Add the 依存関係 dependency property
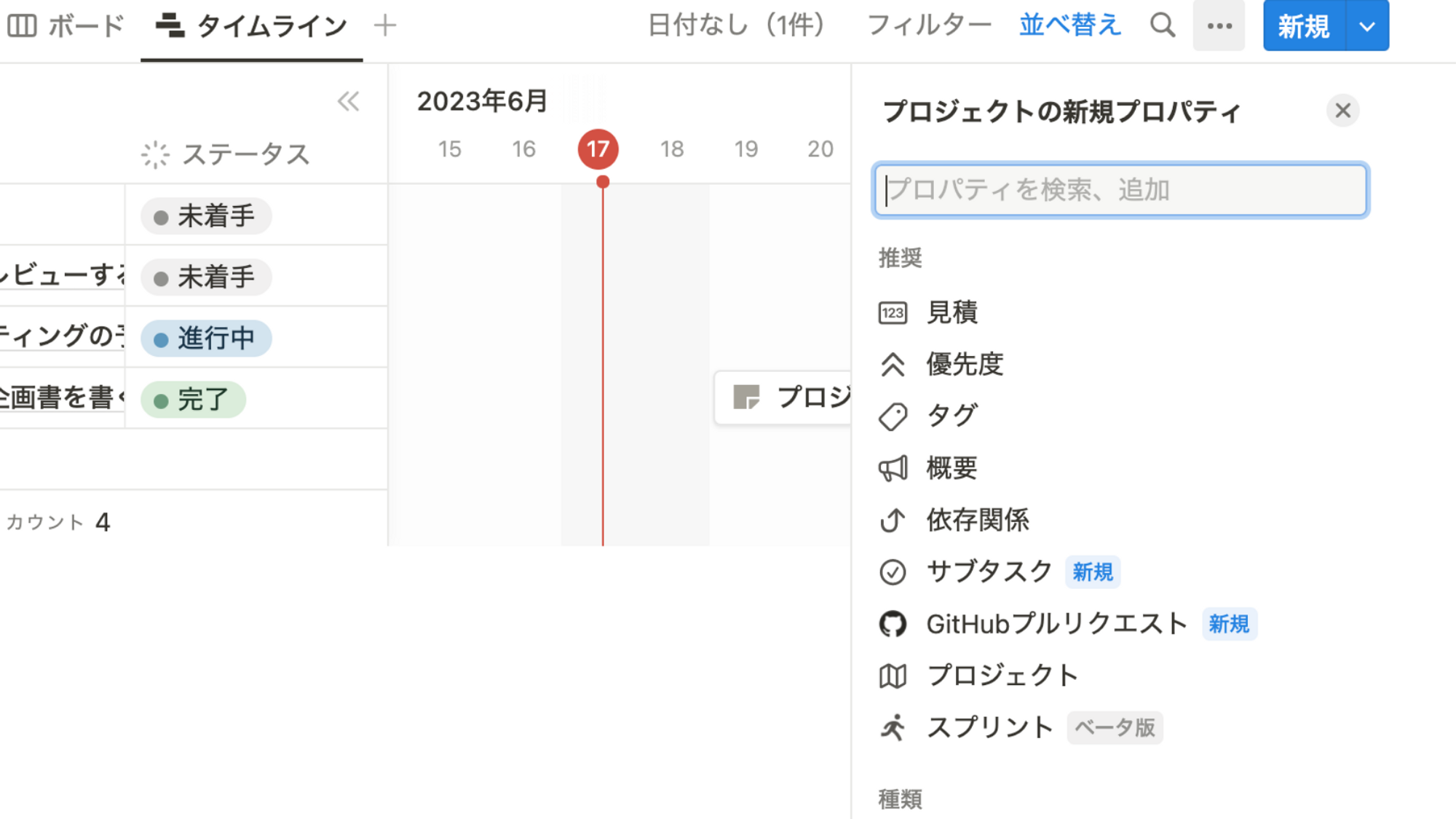Screen dimensions: 1456x819 tap(977, 520)
